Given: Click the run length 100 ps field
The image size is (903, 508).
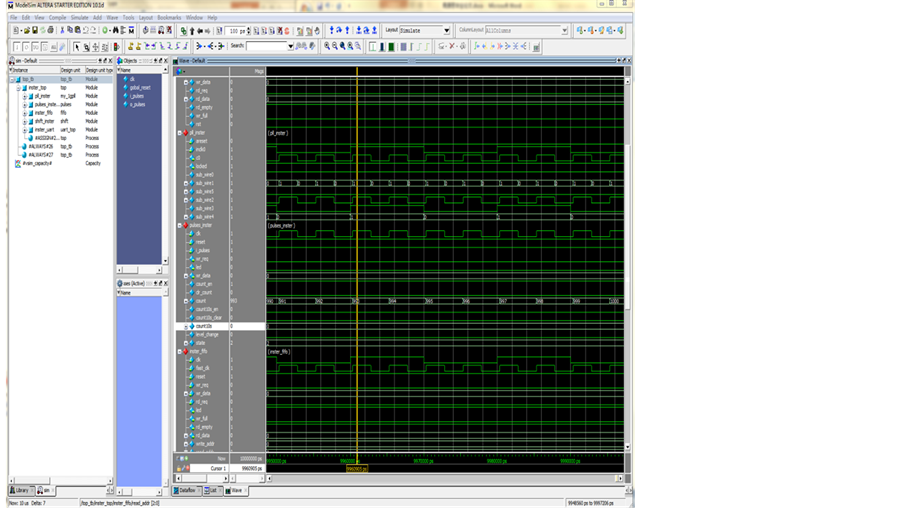Looking at the screenshot, I should click(x=236, y=31).
